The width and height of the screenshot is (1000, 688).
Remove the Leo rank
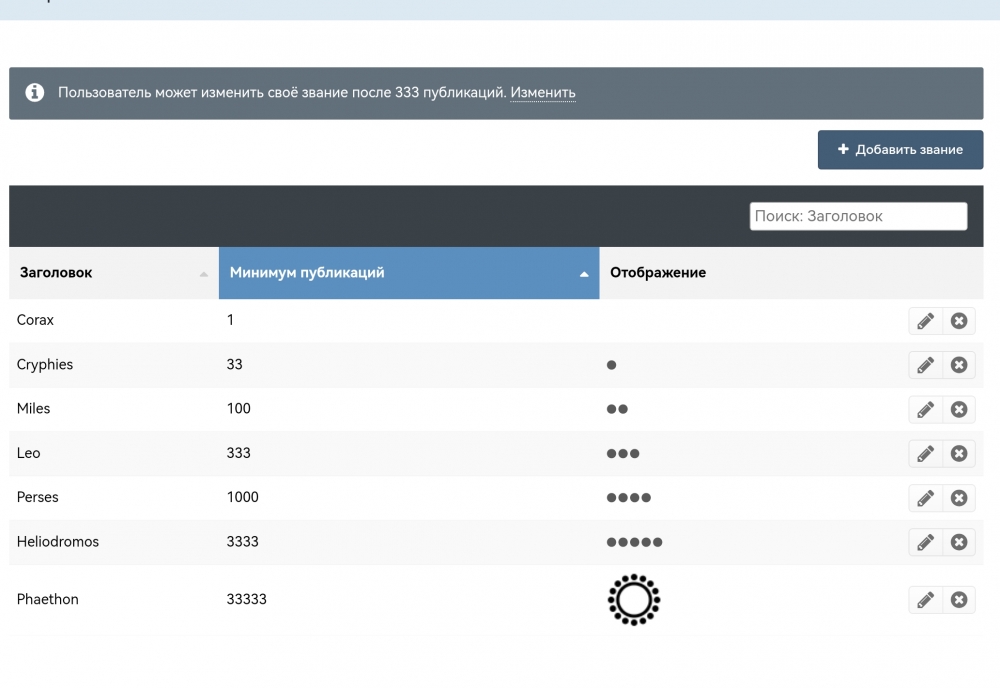pos(959,453)
